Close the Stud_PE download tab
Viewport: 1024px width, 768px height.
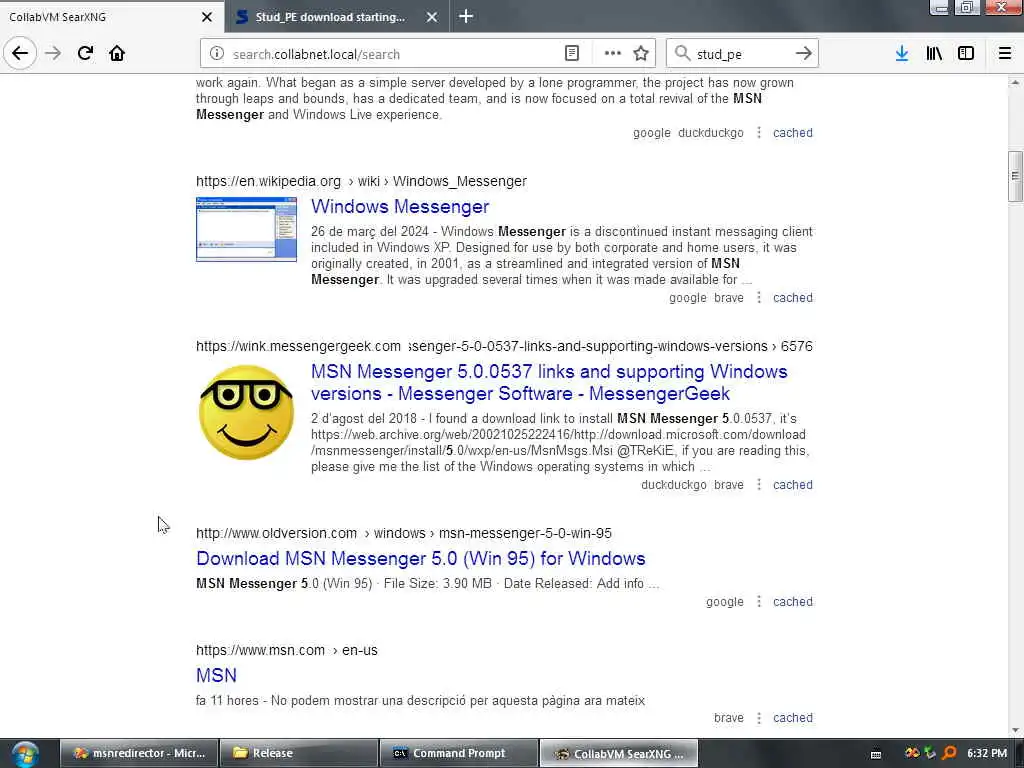pyautogui.click(x=432, y=17)
